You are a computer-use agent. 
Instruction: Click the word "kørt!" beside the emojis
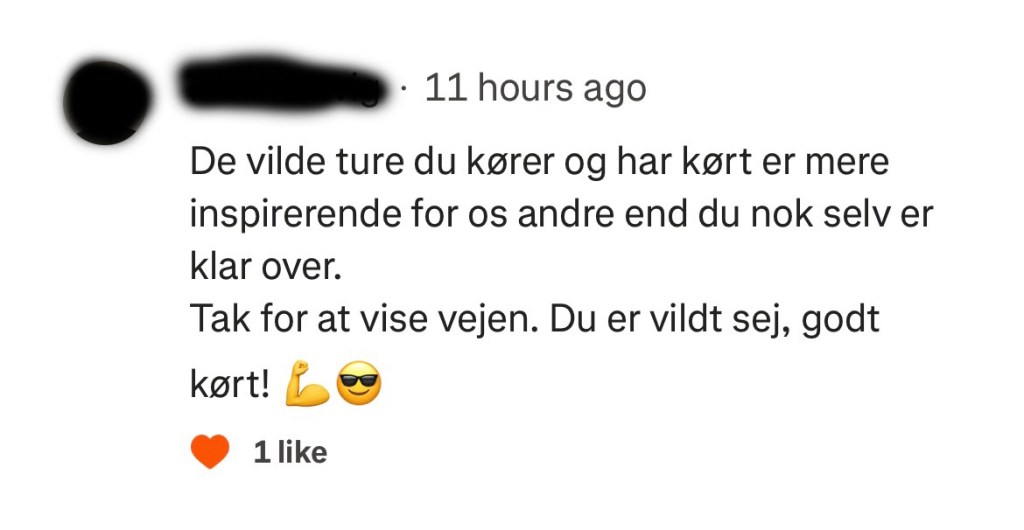click(x=230, y=385)
